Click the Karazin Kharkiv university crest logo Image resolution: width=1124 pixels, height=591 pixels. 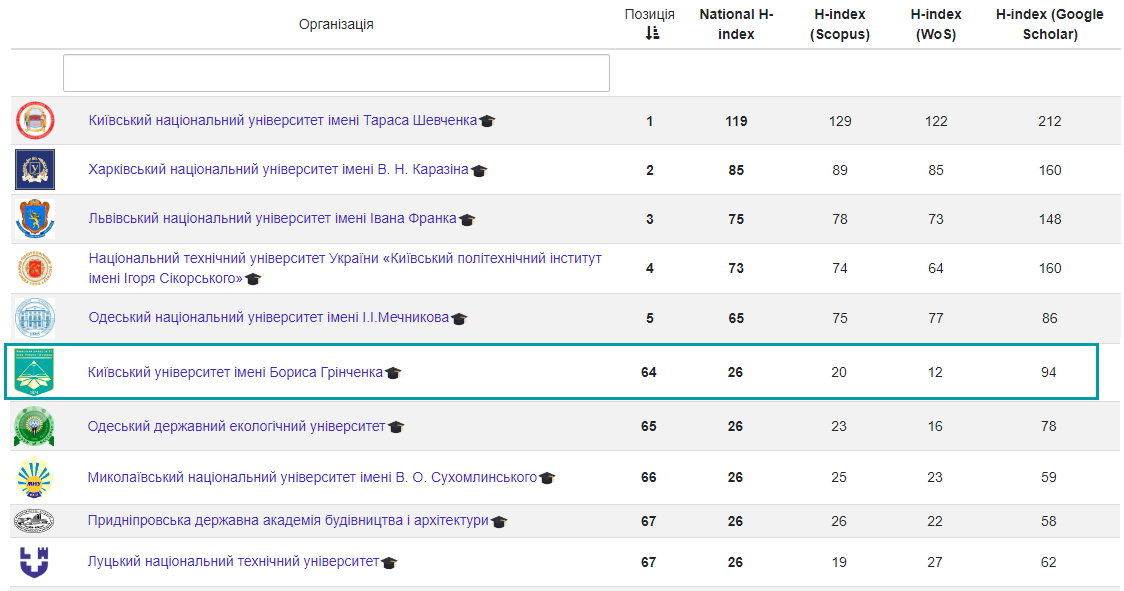35,170
